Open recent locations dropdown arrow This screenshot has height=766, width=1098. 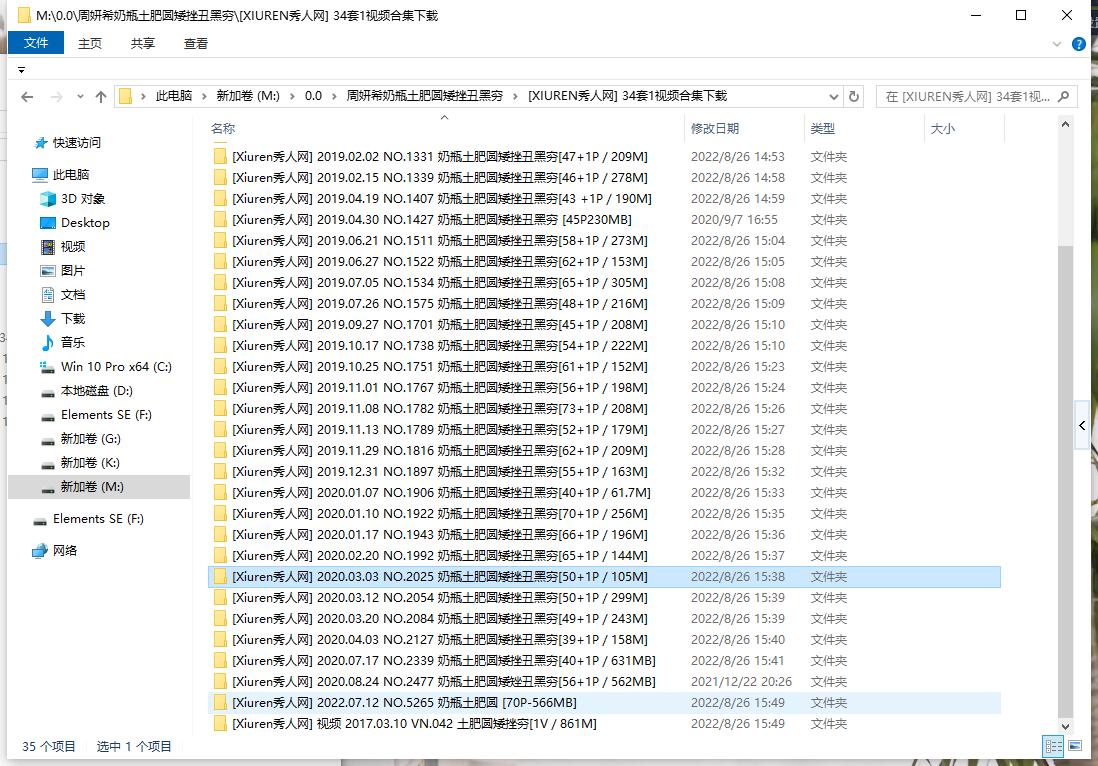(x=81, y=97)
